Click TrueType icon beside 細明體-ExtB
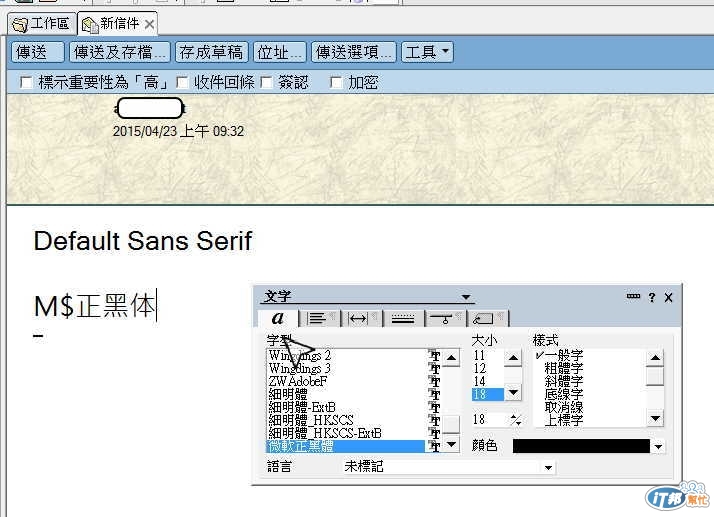Image resolution: width=714 pixels, height=517 pixels. point(434,407)
